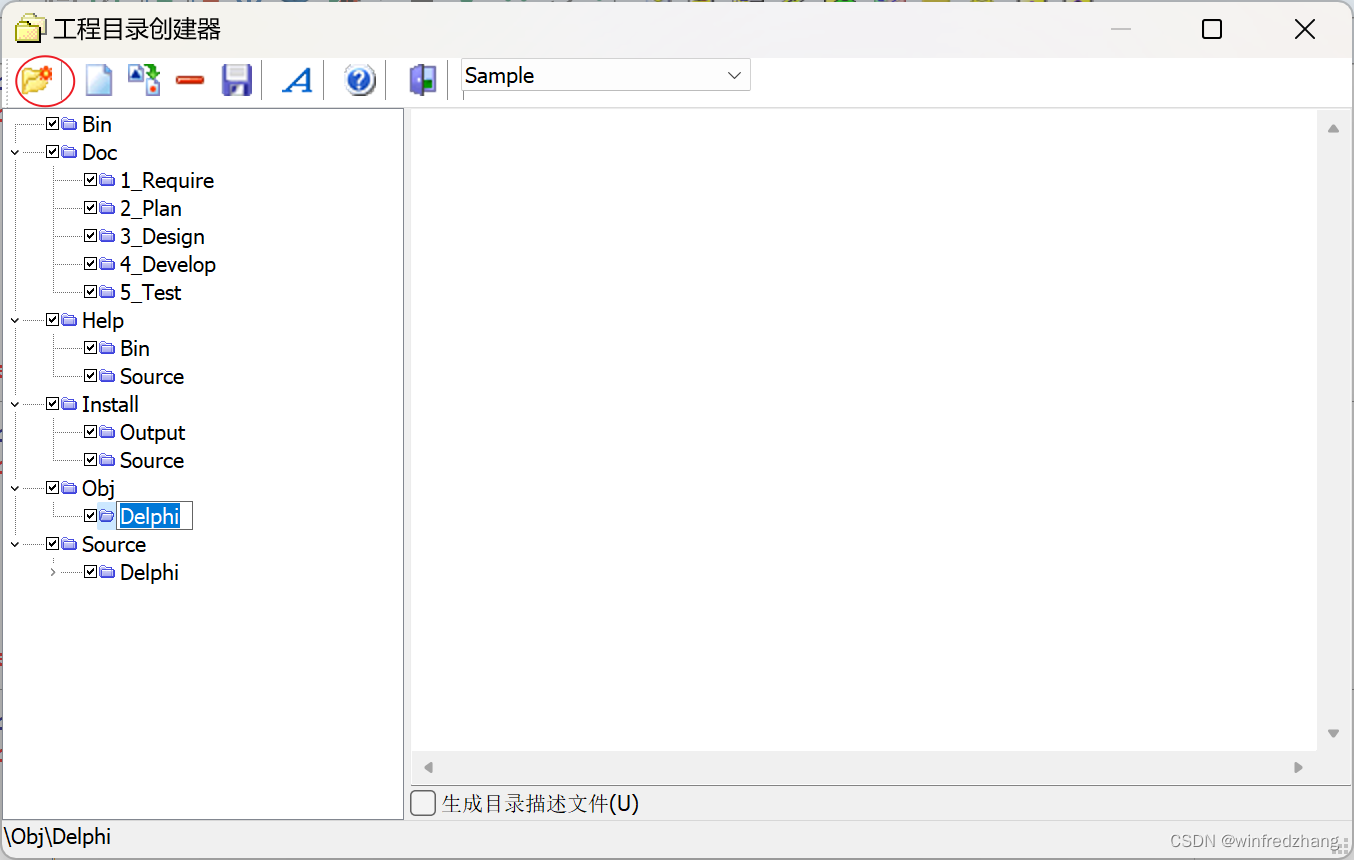Click the exit door toolbar icon
Image resolution: width=1354 pixels, height=860 pixels.
tap(423, 79)
